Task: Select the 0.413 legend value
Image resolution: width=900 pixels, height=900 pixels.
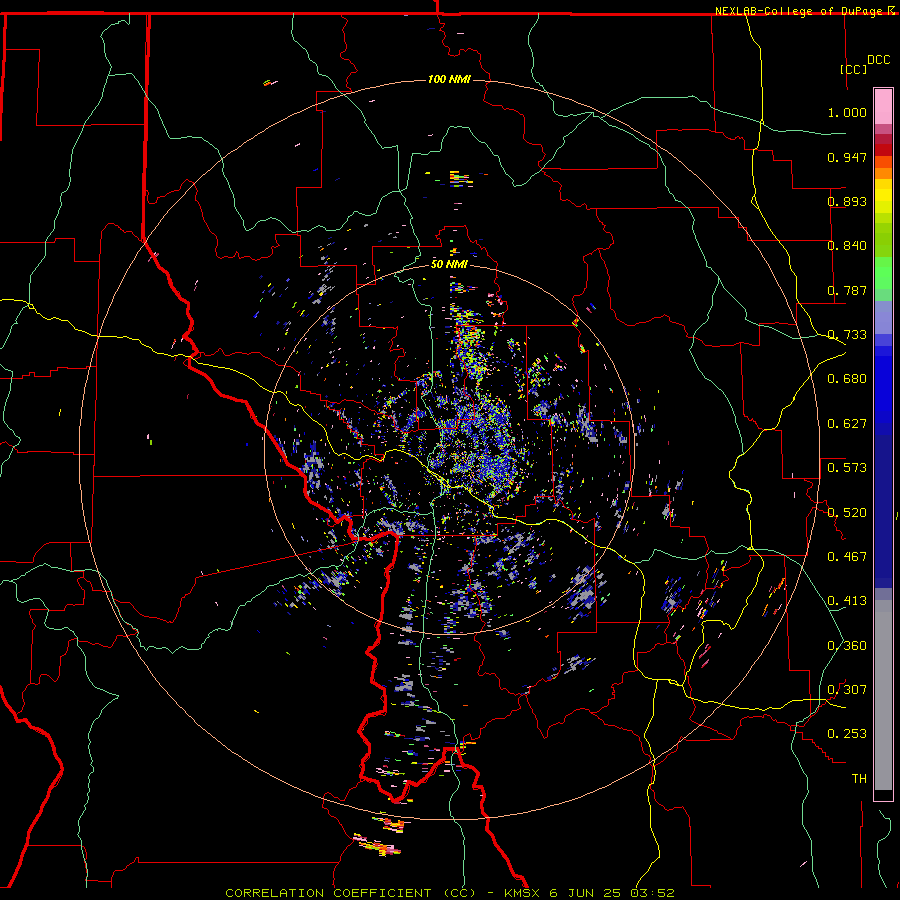Action: pos(847,601)
